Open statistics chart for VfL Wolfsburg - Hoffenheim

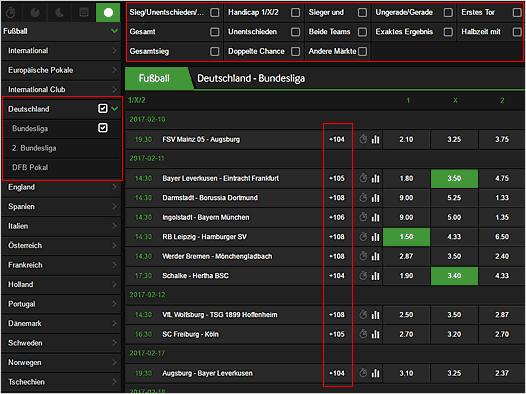(375, 315)
